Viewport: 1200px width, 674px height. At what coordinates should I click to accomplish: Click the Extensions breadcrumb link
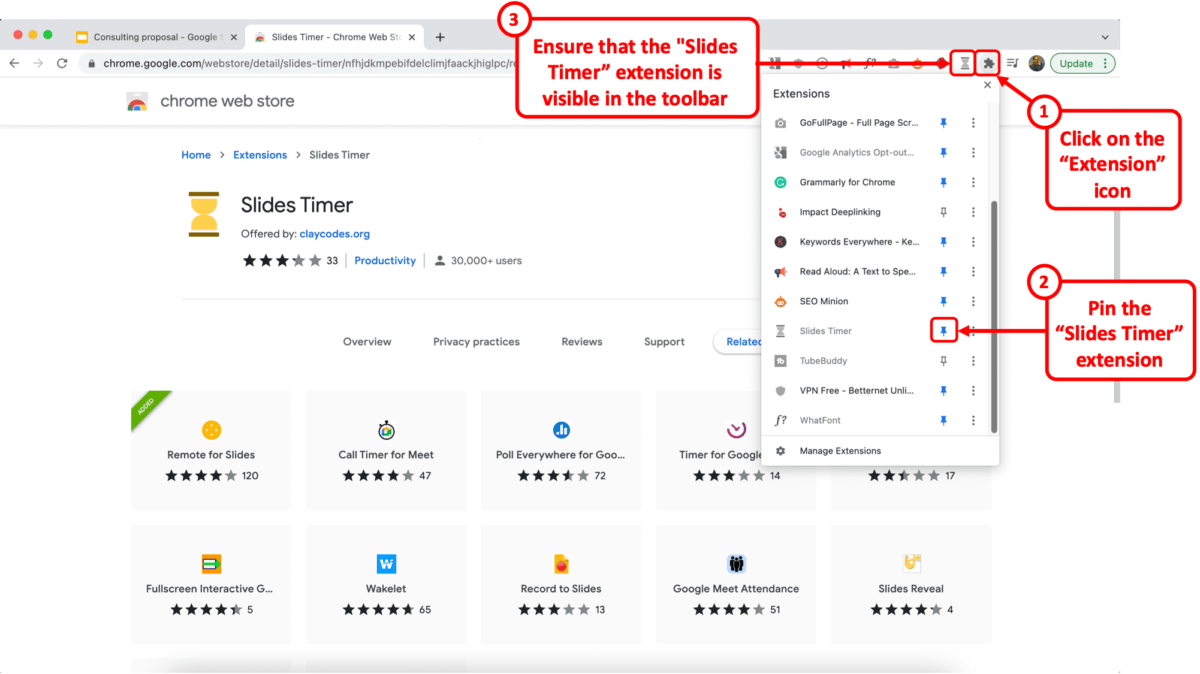pos(259,154)
